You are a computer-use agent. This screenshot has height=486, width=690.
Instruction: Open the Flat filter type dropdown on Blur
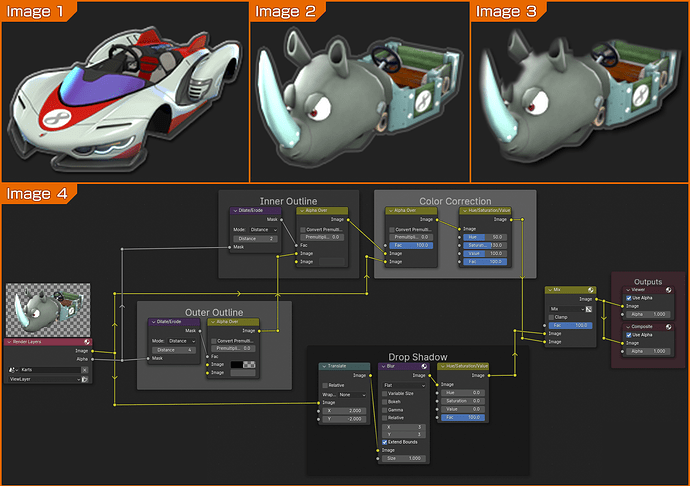[404, 385]
